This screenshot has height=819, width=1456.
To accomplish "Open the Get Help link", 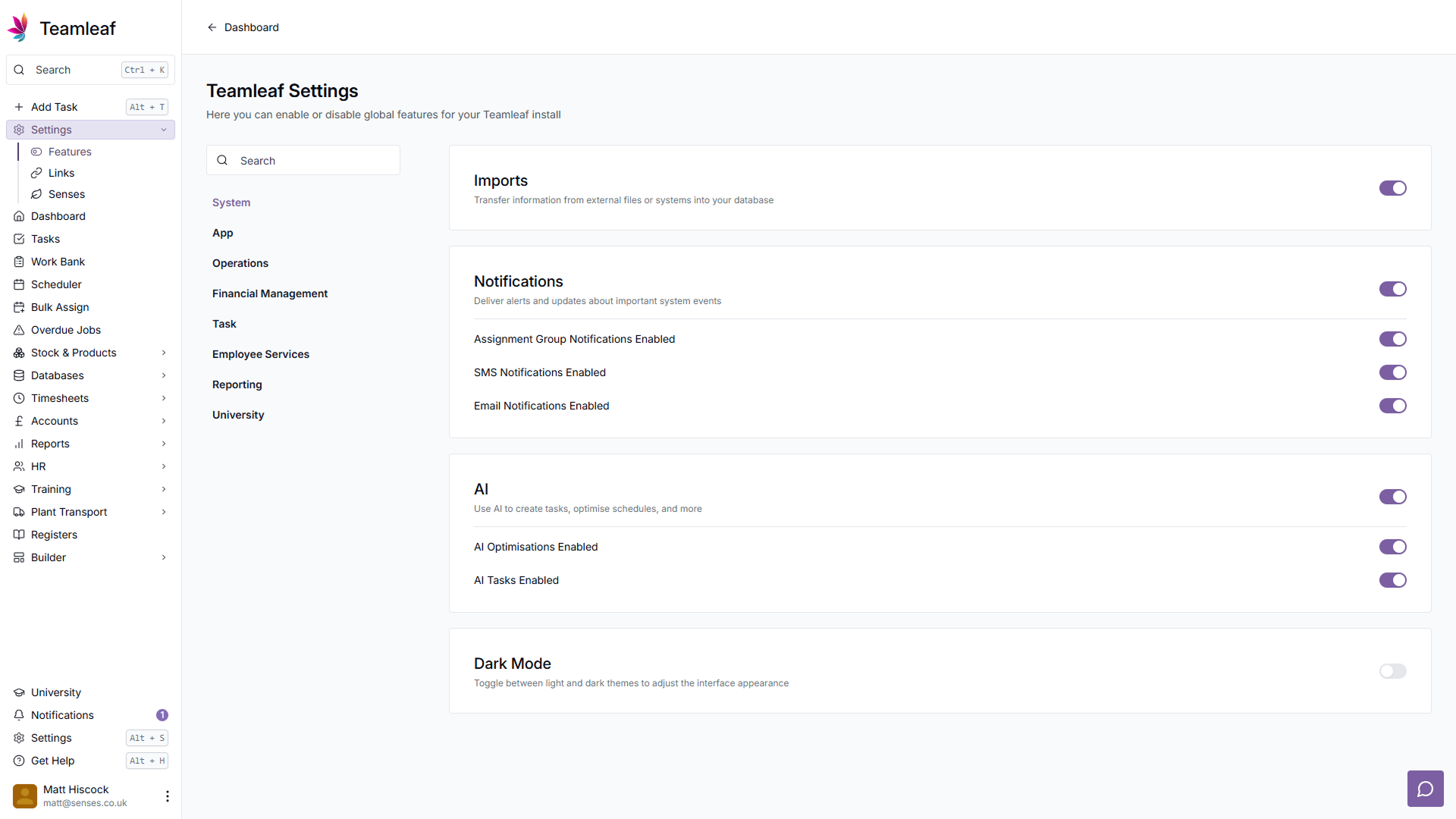I will point(53,761).
